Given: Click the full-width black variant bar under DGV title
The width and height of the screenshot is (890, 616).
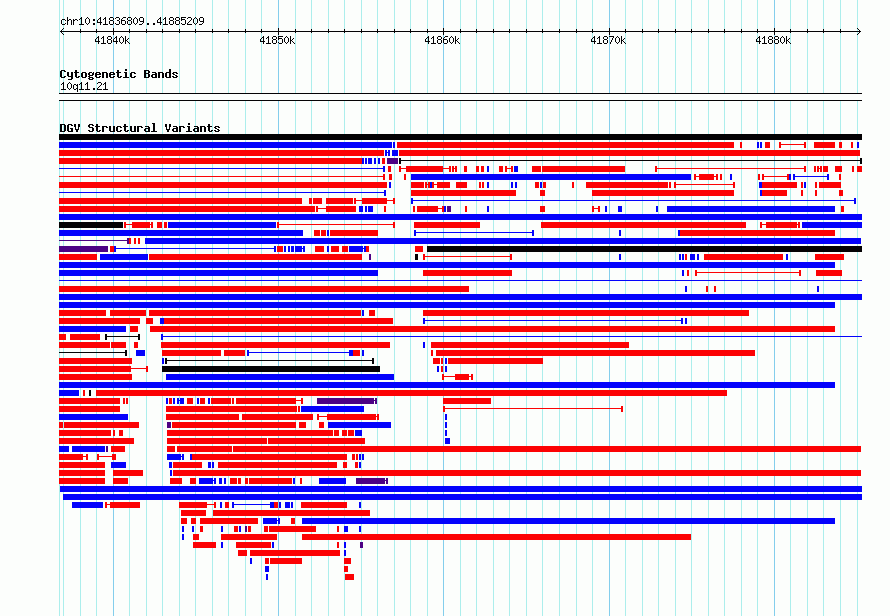Looking at the screenshot, I should pos(460,137).
